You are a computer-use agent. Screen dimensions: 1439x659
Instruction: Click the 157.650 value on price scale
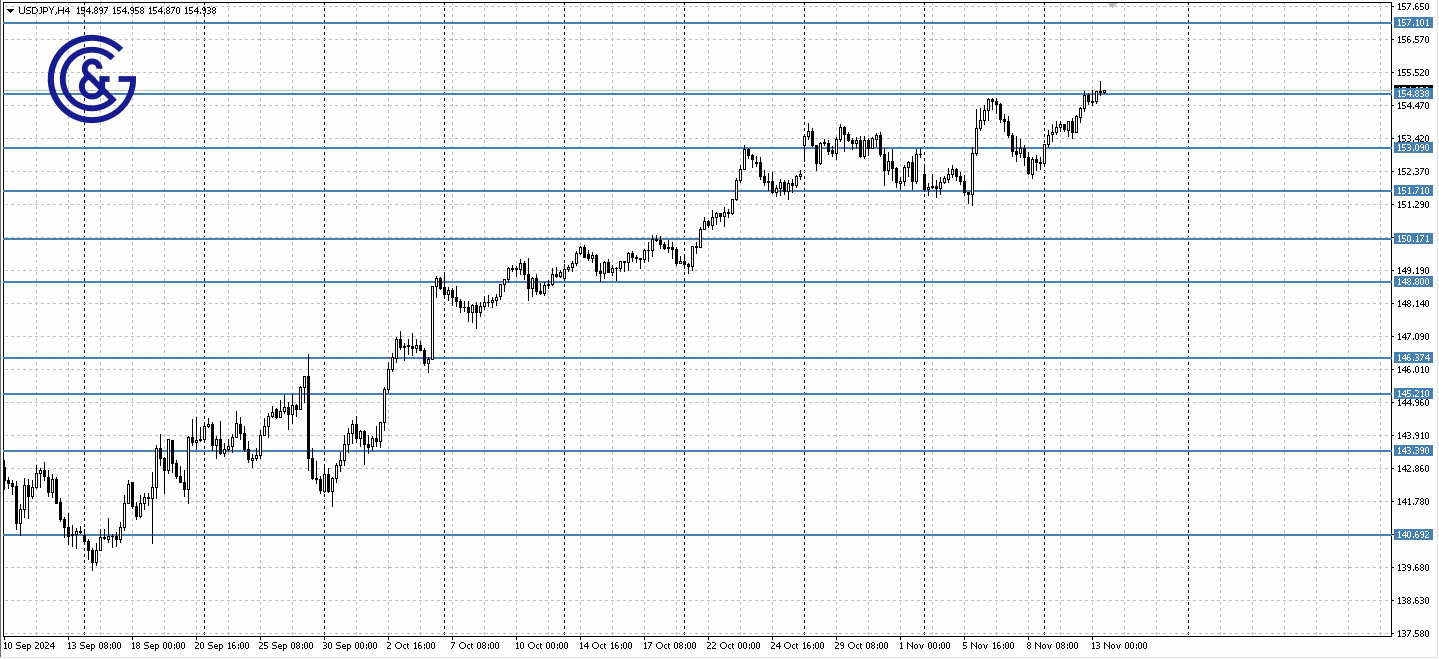click(1412, 6)
